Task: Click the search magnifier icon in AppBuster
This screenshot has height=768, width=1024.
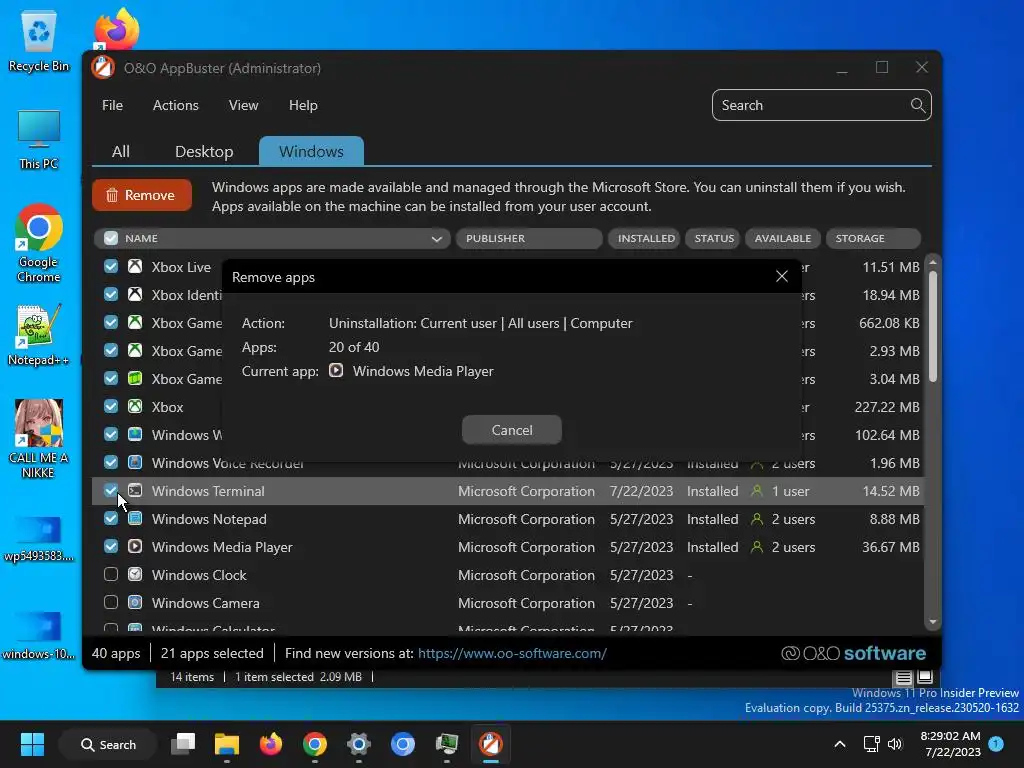Action: (x=918, y=105)
